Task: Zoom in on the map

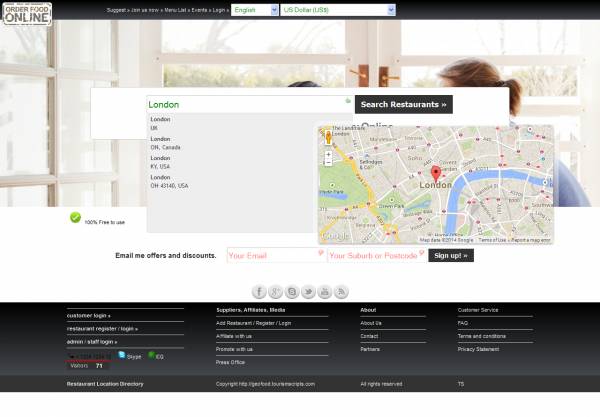Action: coord(328,154)
